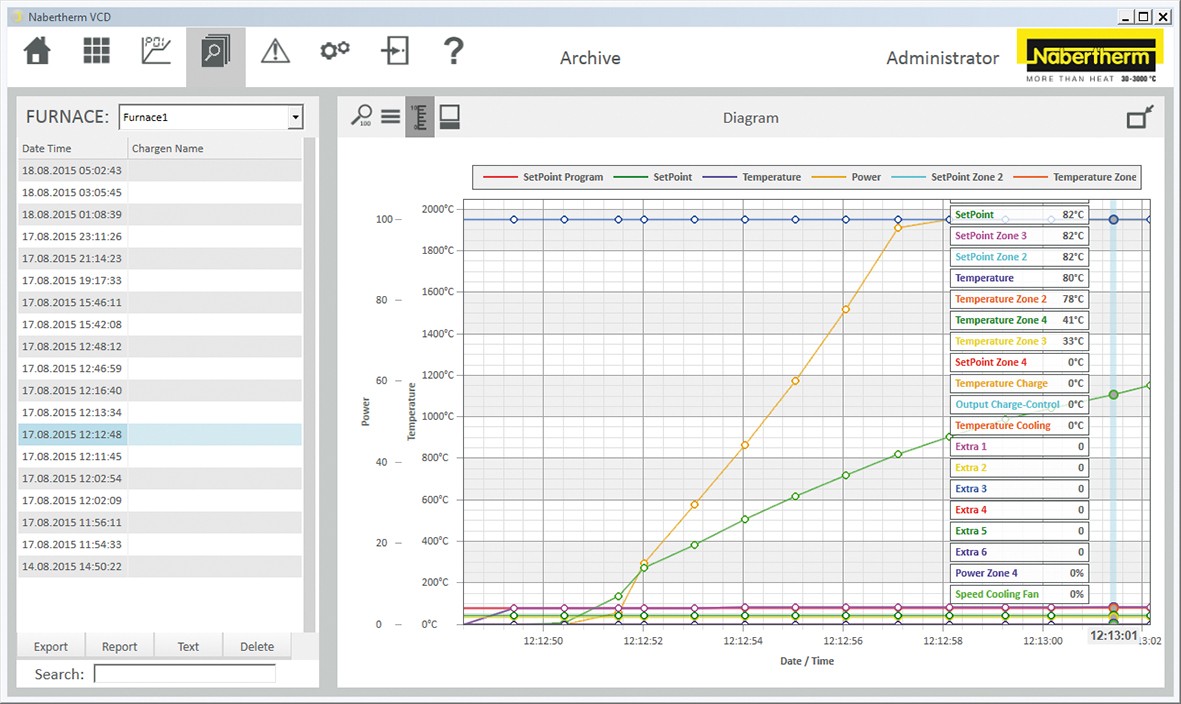Click Output Charge-Control row
1181x704 pixels.
pyautogui.click(x=1019, y=404)
